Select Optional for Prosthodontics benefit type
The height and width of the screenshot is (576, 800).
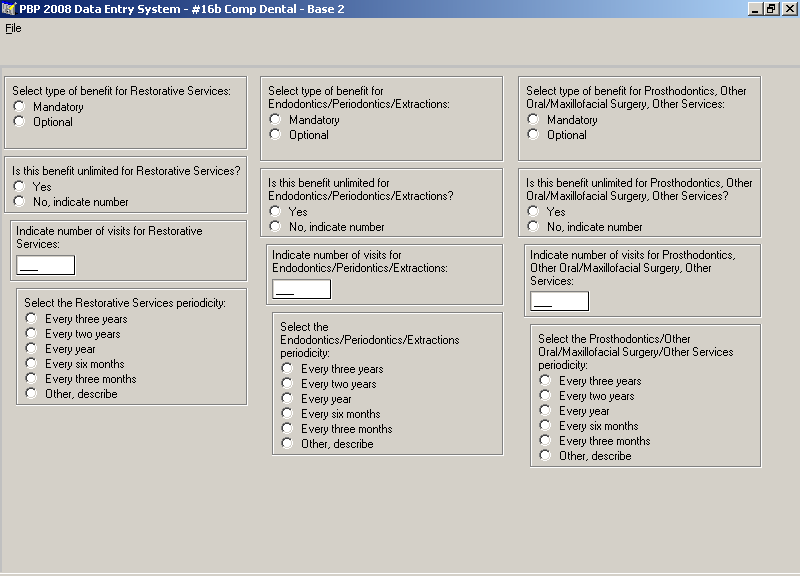coord(533,135)
